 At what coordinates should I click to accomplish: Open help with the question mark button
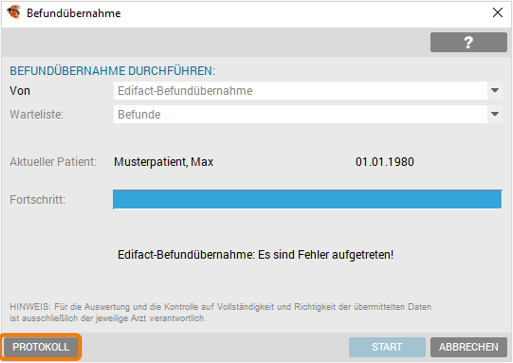coord(468,42)
